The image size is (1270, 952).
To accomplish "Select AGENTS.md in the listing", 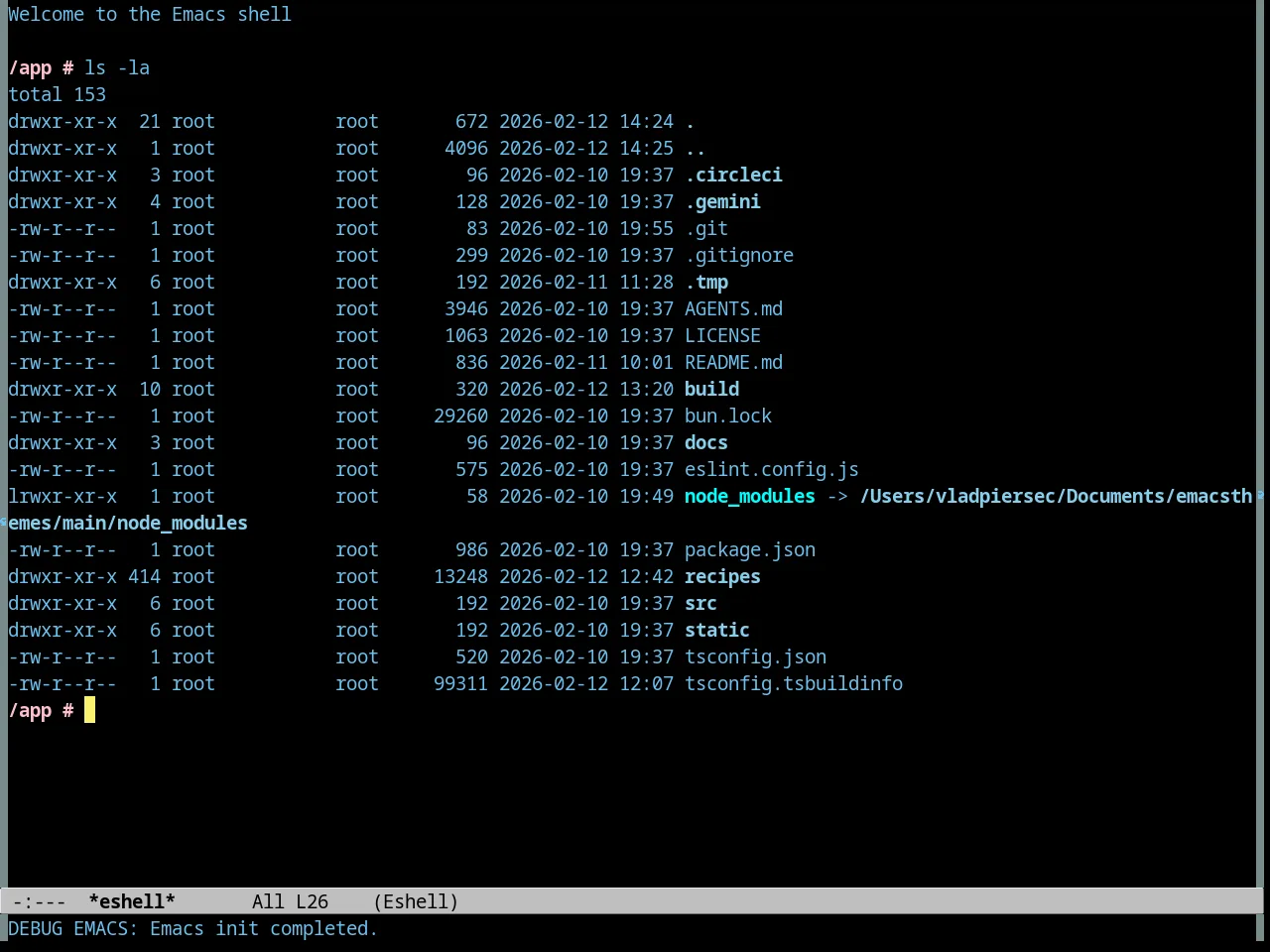I will [x=733, y=308].
